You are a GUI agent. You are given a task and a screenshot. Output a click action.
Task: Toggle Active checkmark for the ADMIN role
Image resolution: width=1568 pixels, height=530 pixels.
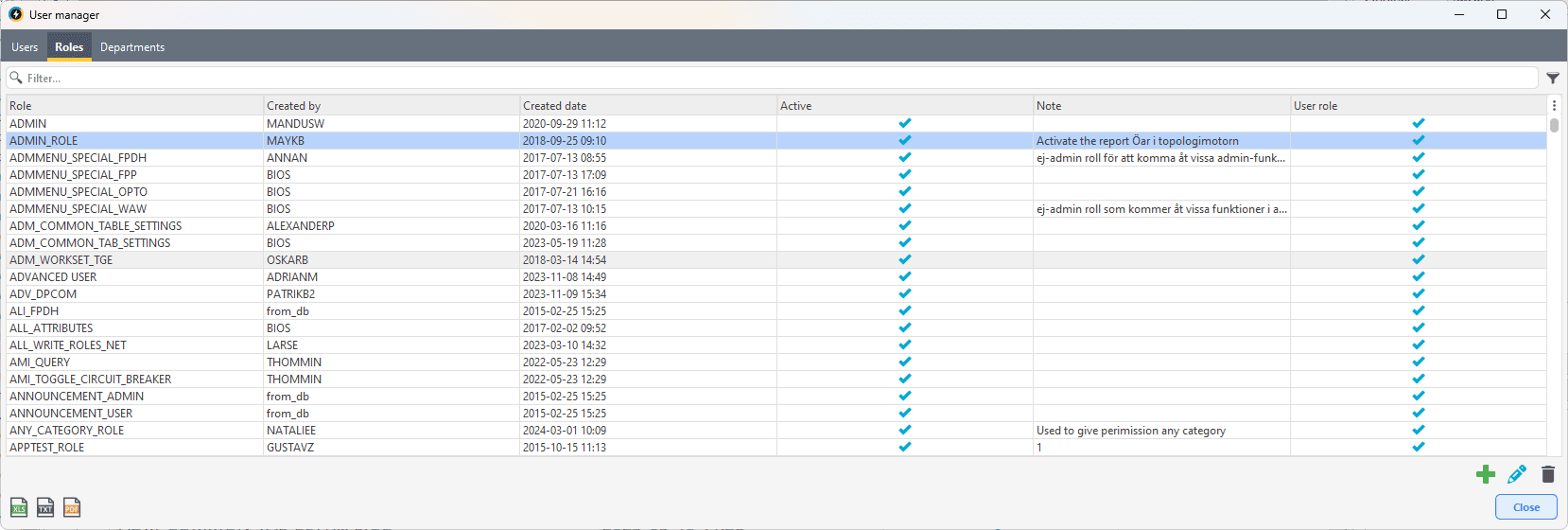[x=905, y=123]
